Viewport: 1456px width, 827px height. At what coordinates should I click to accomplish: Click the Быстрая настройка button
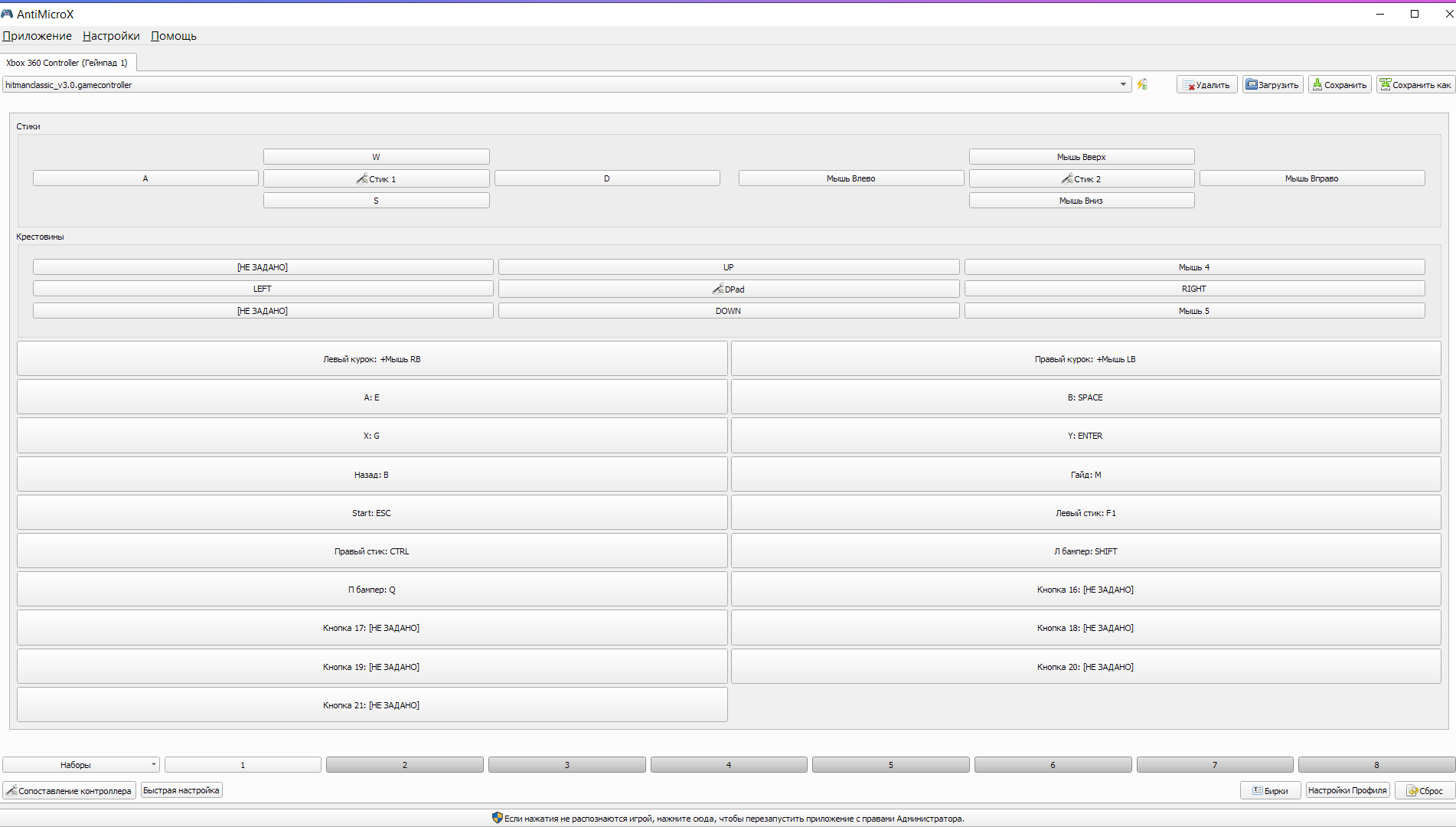181,791
